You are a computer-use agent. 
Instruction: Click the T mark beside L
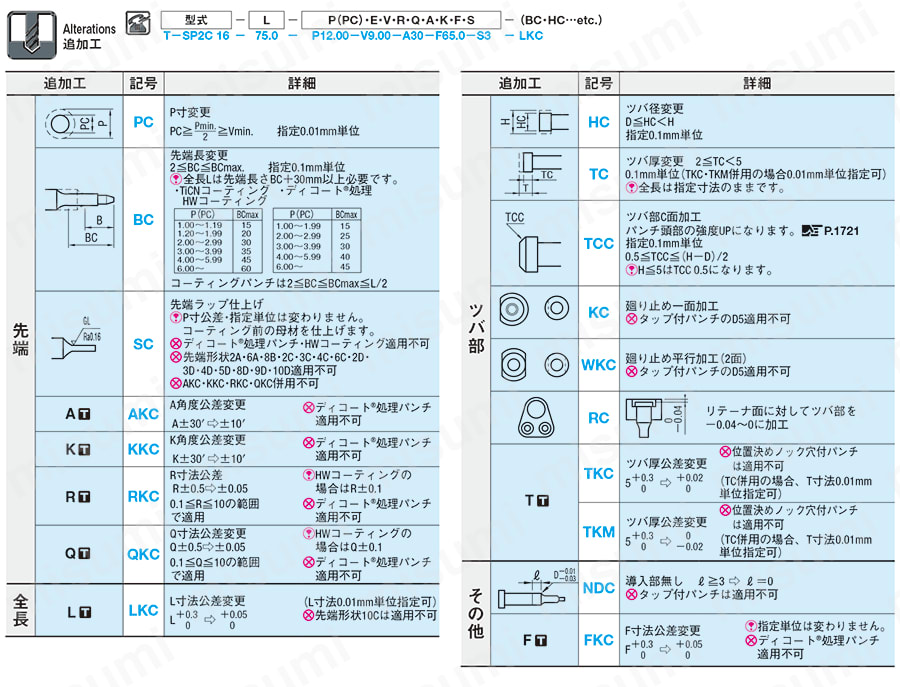(85, 612)
